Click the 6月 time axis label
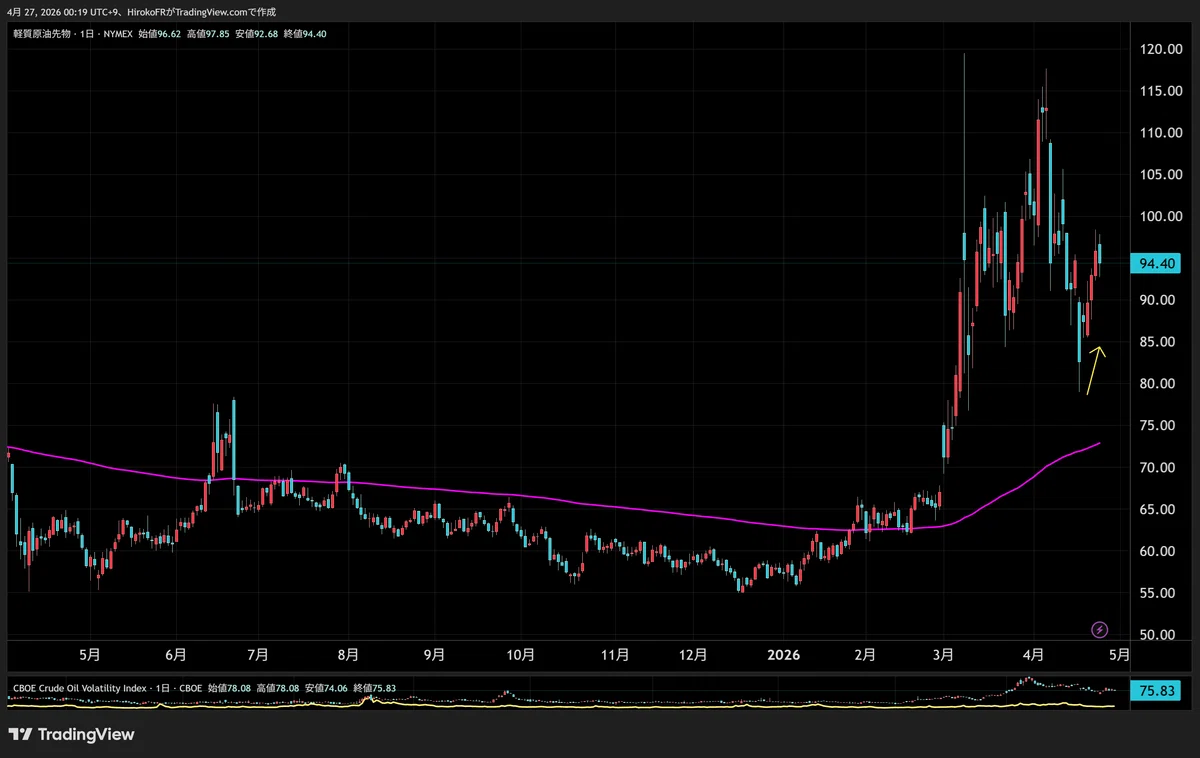Image resolution: width=1200 pixels, height=758 pixels. 175,656
